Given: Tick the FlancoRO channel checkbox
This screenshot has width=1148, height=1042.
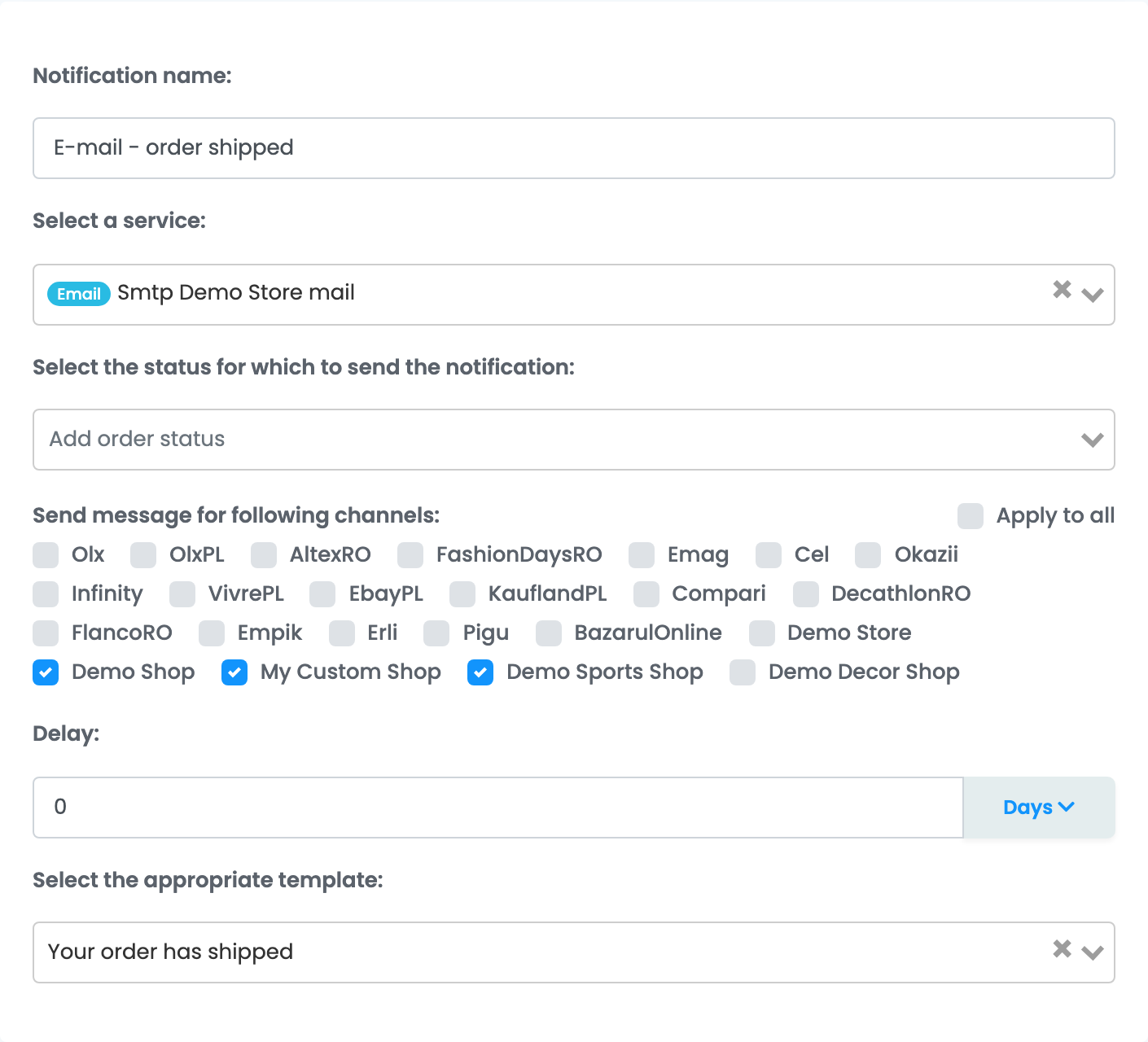Looking at the screenshot, I should click(46, 633).
